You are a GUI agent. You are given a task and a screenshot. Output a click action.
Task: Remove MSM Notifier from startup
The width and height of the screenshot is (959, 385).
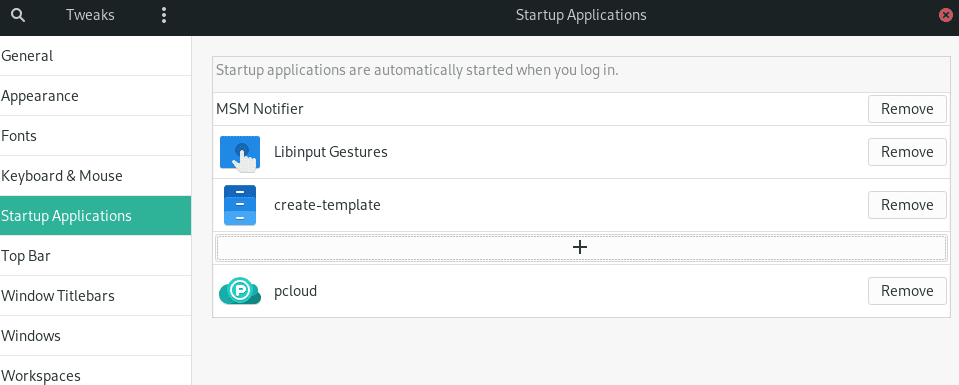(x=907, y=109)
